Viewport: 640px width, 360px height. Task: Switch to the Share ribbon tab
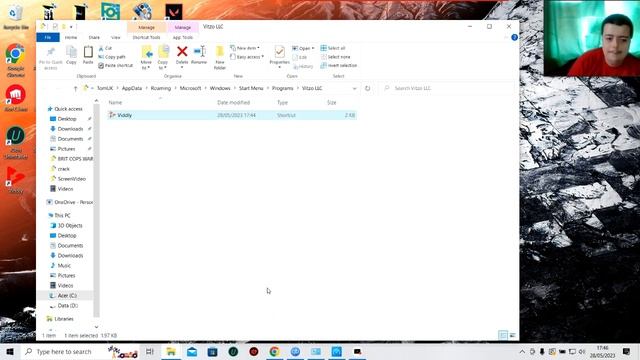(x=94, y=38)
